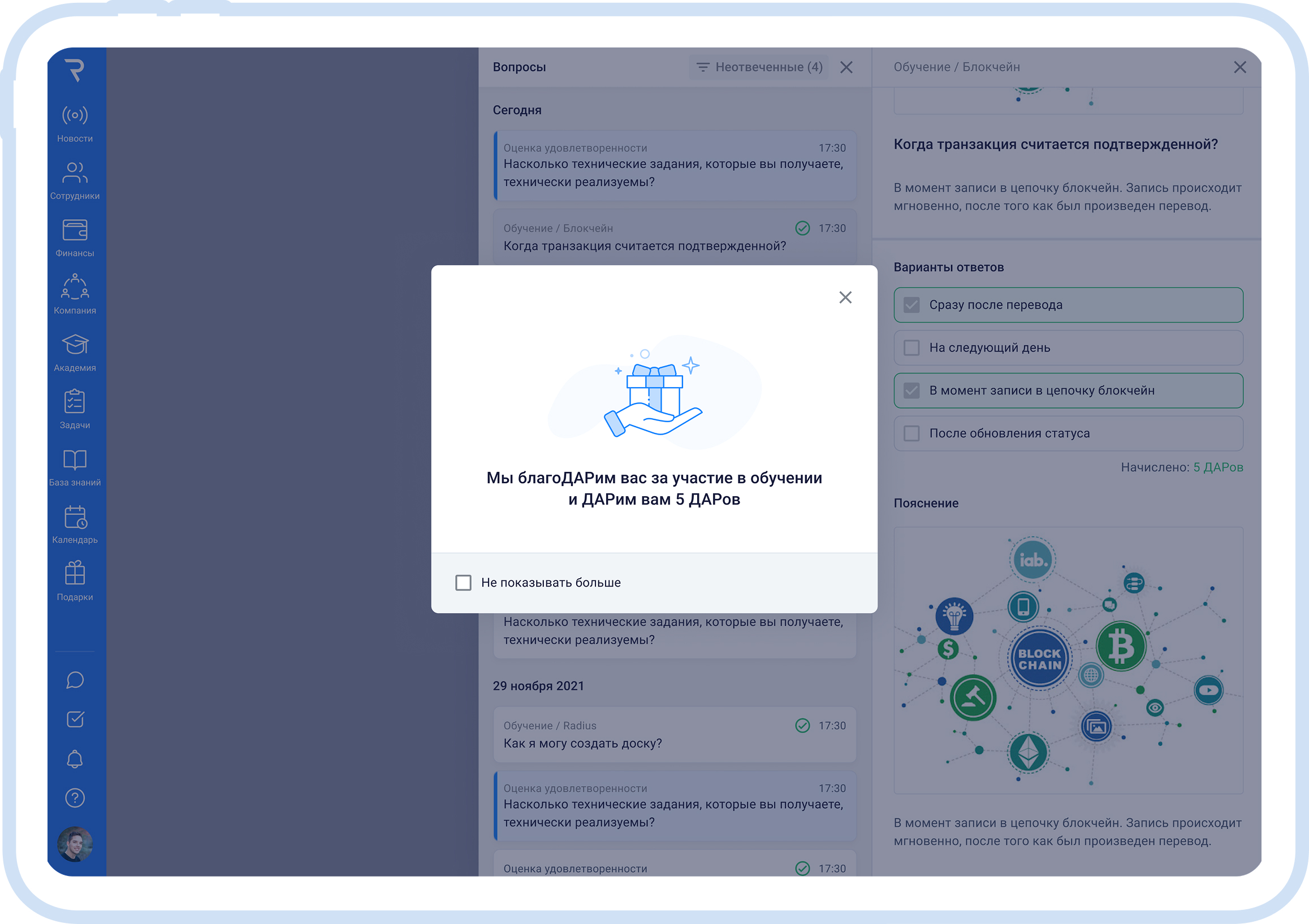Click the Обучение / Блокчейн breadcrumb title
The width and height of the screenshot is (1309, 924).
[x=957, y=67]
